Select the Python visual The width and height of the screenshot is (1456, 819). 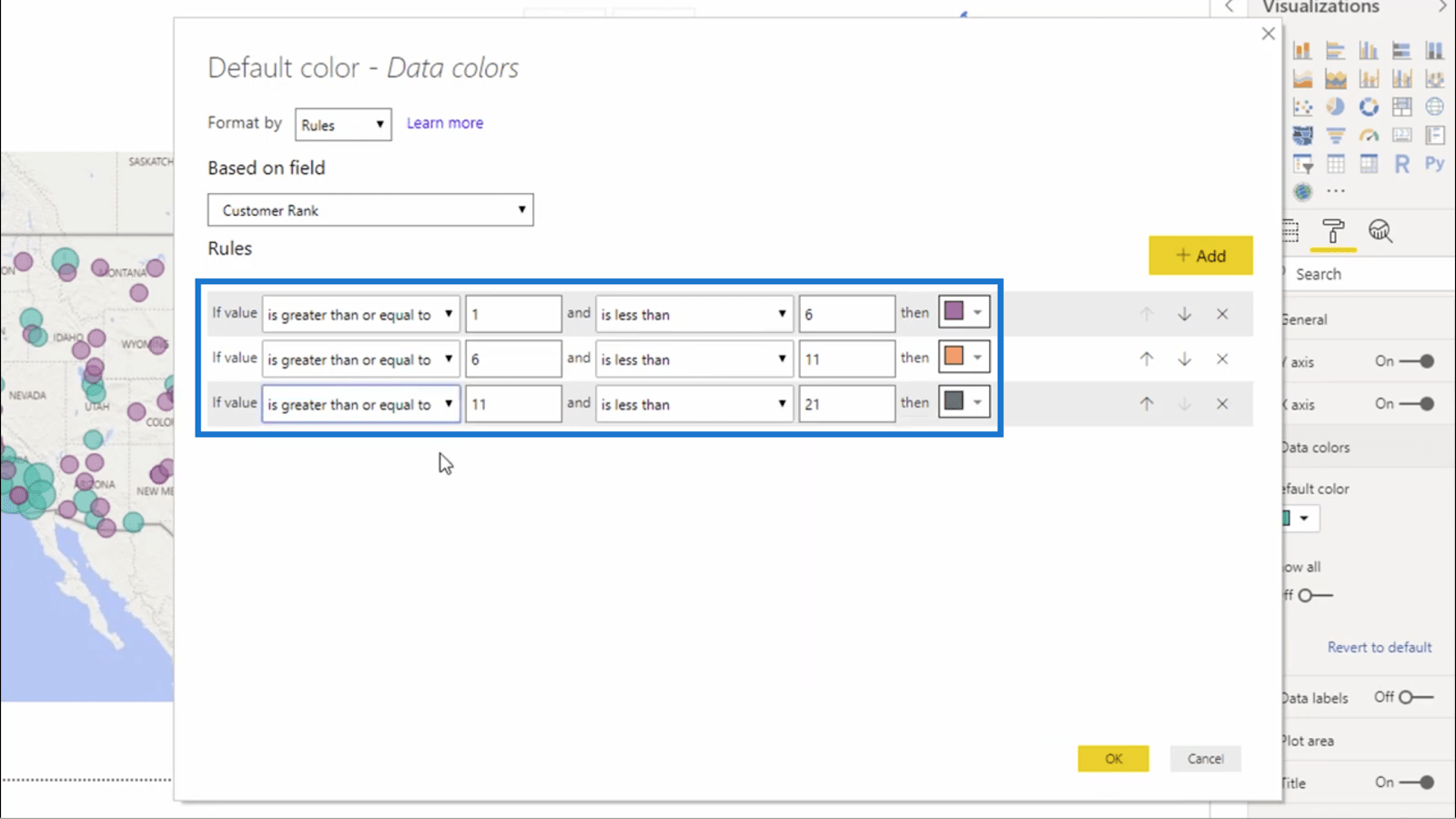click(1435, 164)
